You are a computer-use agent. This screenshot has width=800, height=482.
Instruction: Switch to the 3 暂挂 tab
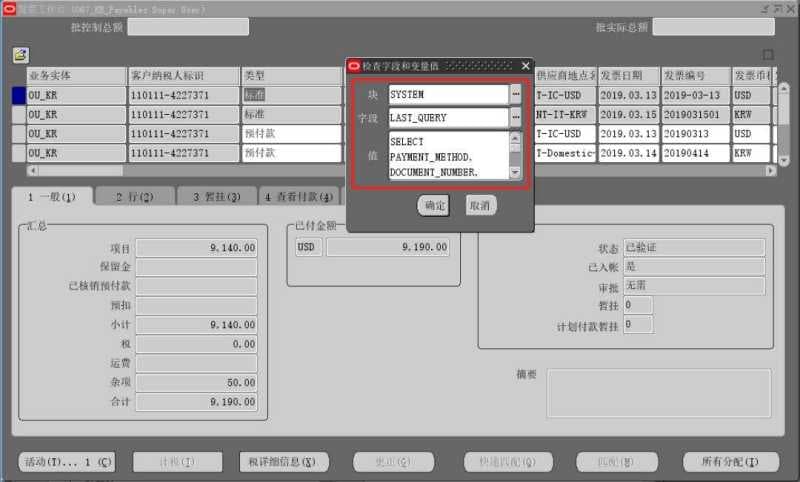[x=216, y=197]
